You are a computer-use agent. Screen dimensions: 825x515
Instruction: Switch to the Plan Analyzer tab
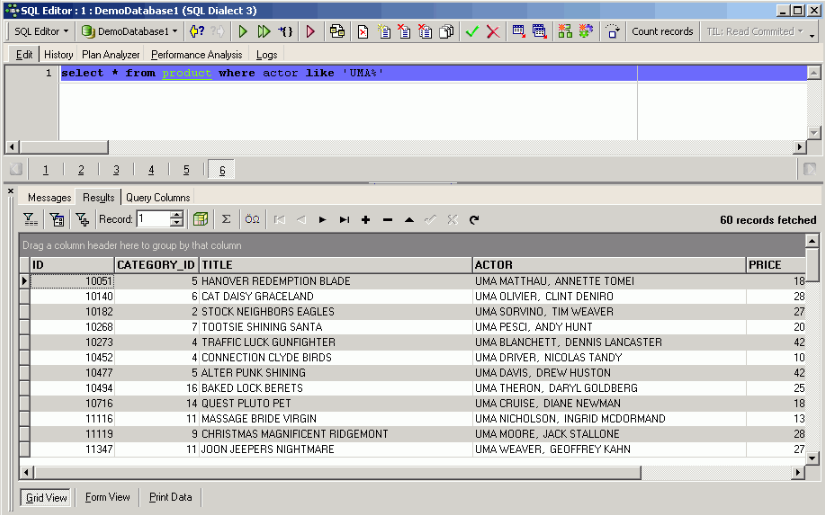111,55
